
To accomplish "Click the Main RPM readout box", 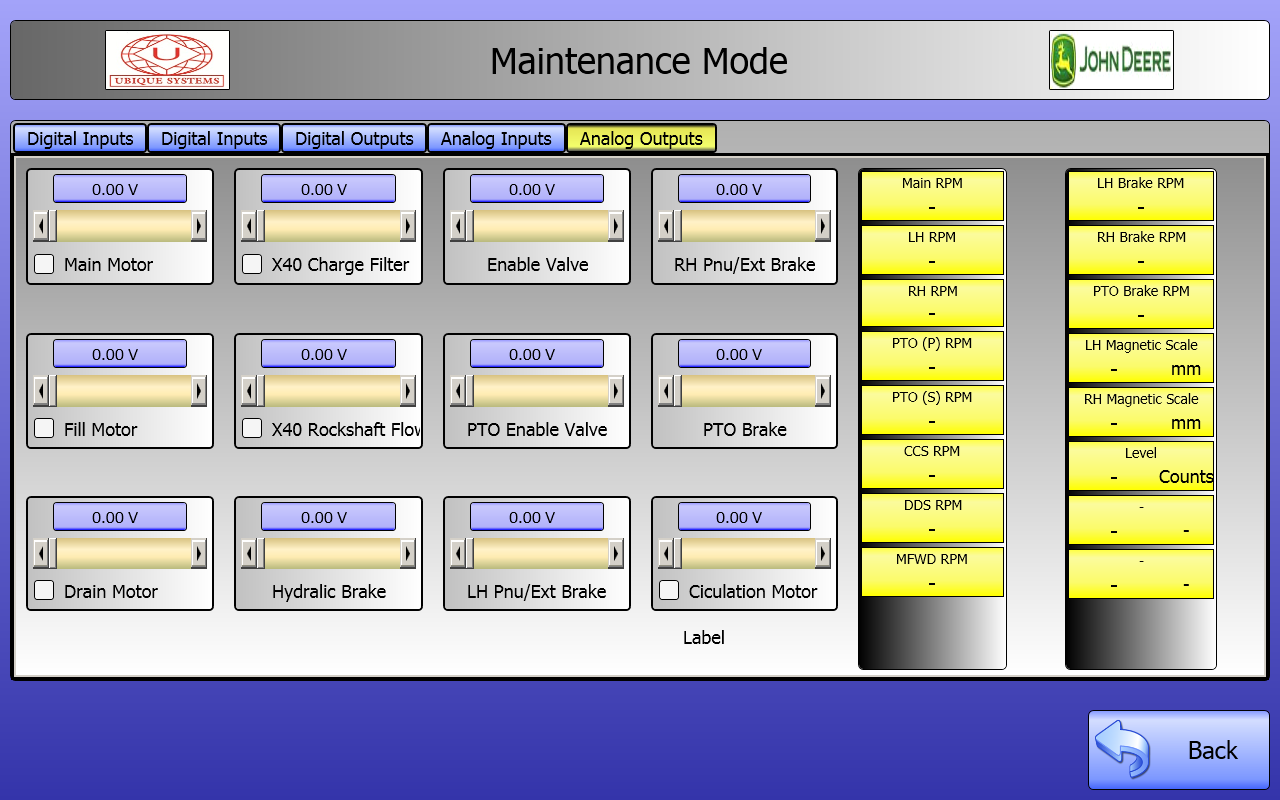I will tap(932, 196).
